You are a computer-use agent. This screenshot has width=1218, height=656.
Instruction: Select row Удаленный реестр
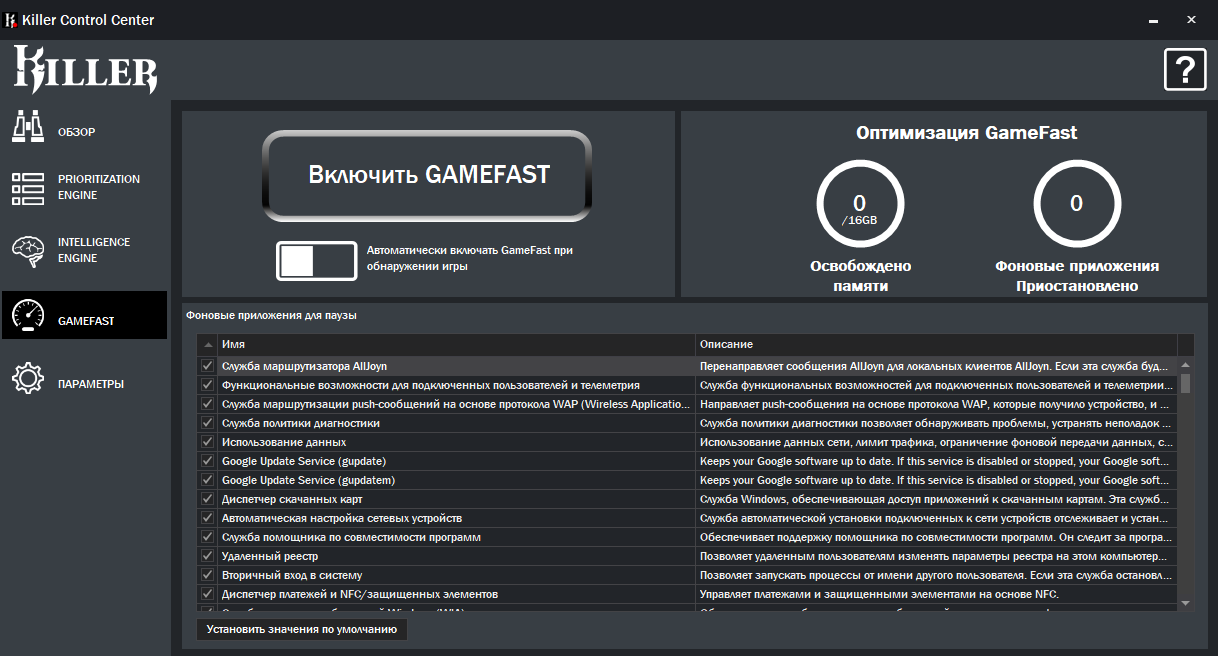coord(688,556)
